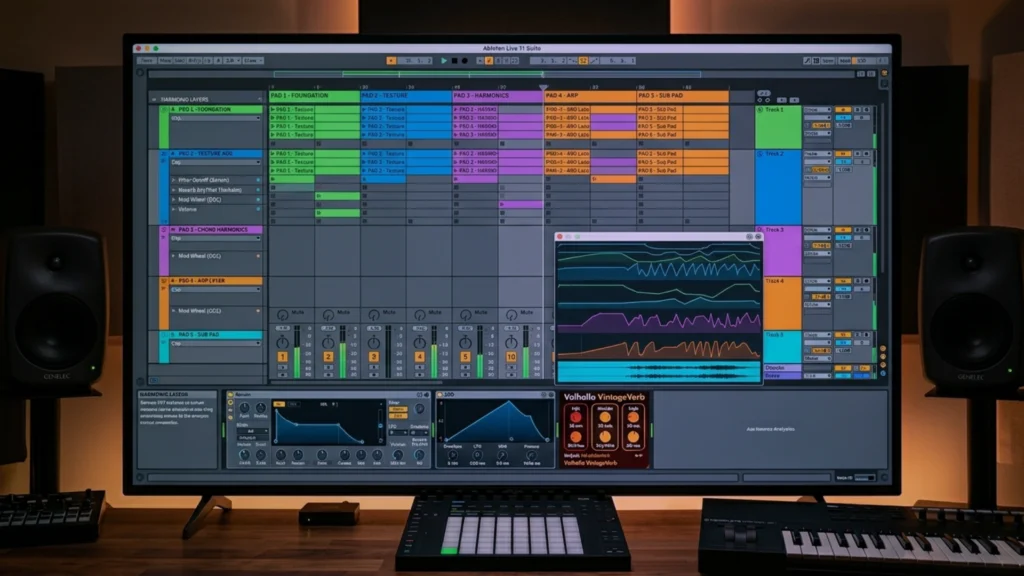
Task: Toggle track activator 3 in mixer
Action: 374,357
